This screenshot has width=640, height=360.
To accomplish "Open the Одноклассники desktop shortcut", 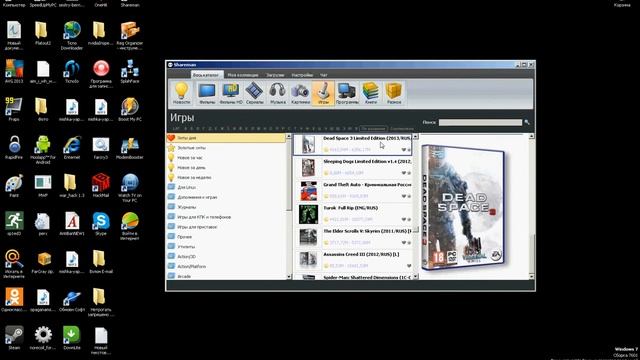I will pyautogui.click(x=14, y=300).
